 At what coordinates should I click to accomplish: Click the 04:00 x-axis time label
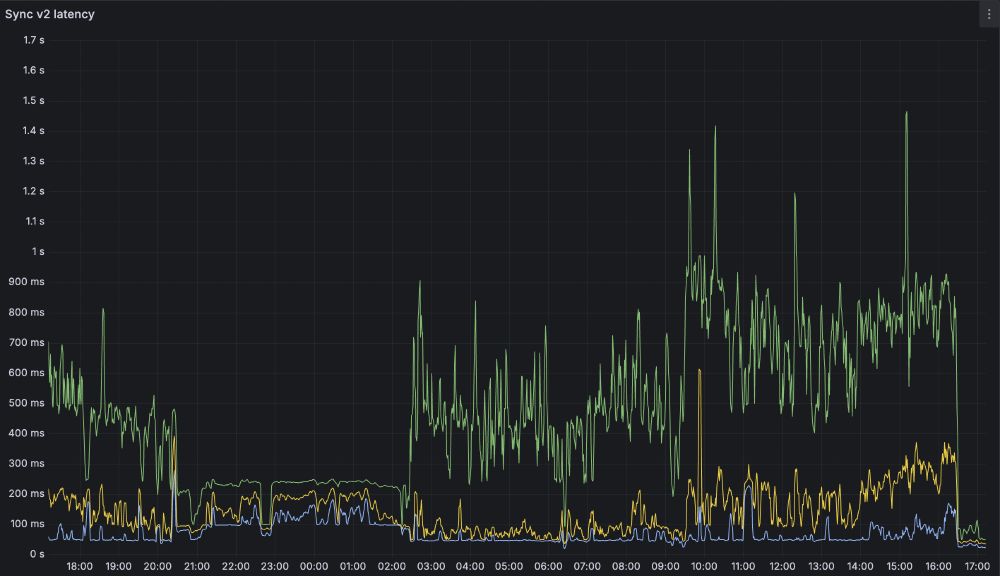tap(470, 566)
